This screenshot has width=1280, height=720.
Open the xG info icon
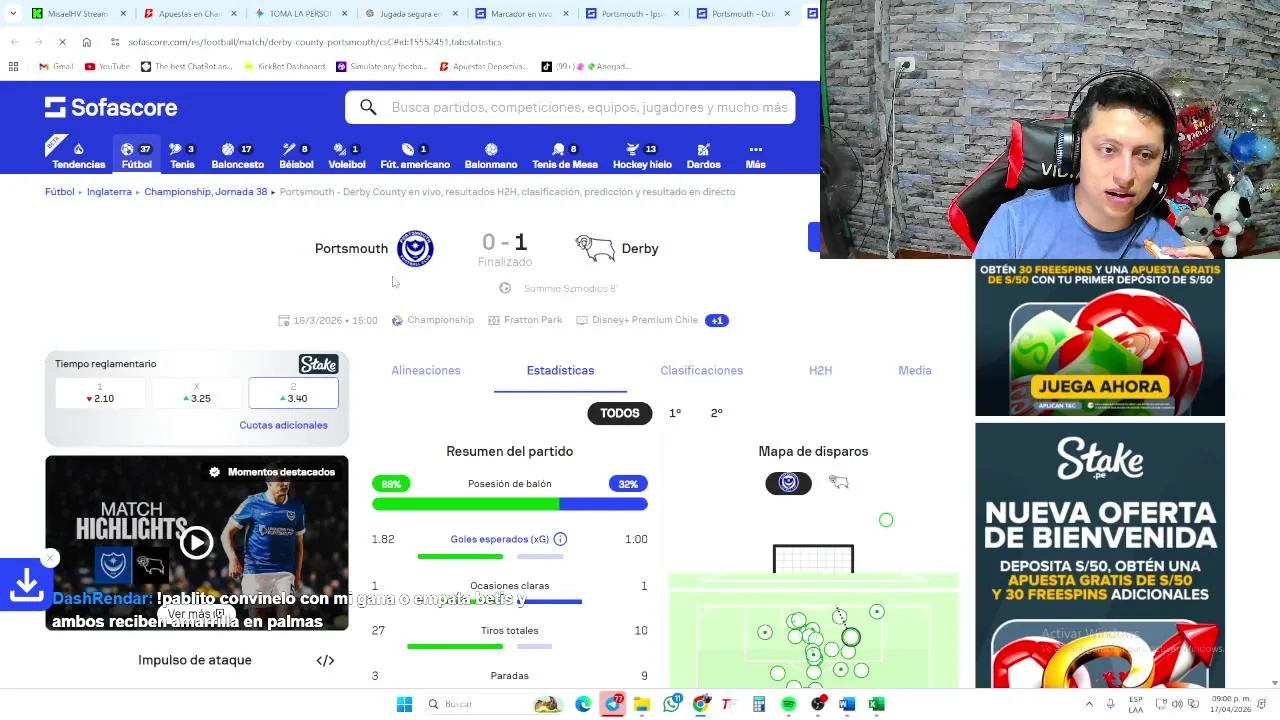(x=560, y=539)
